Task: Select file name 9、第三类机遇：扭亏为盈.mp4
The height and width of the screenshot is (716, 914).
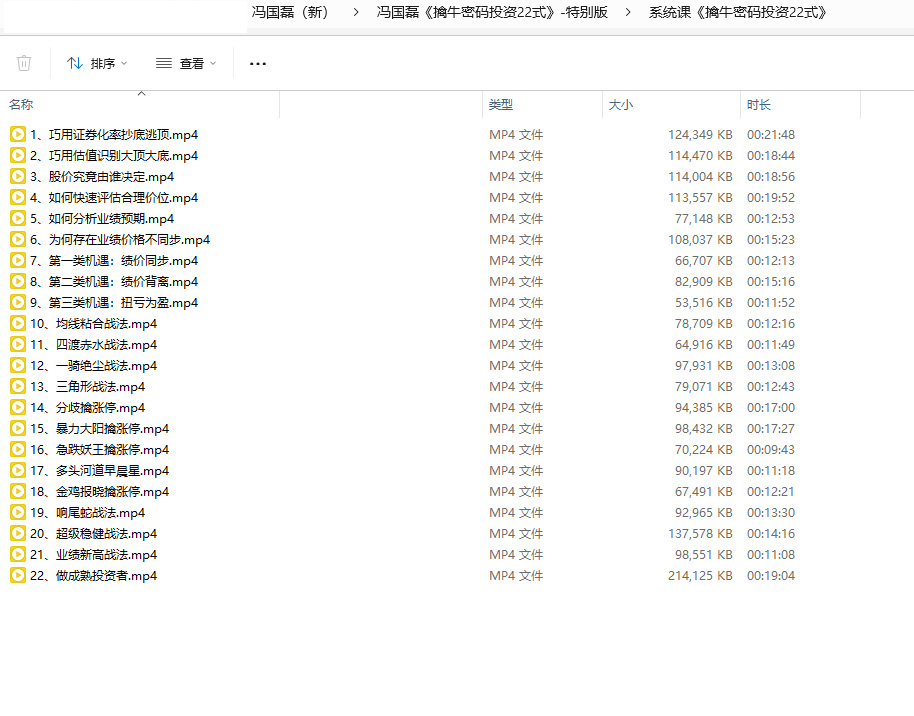Action: click(114, 303)
